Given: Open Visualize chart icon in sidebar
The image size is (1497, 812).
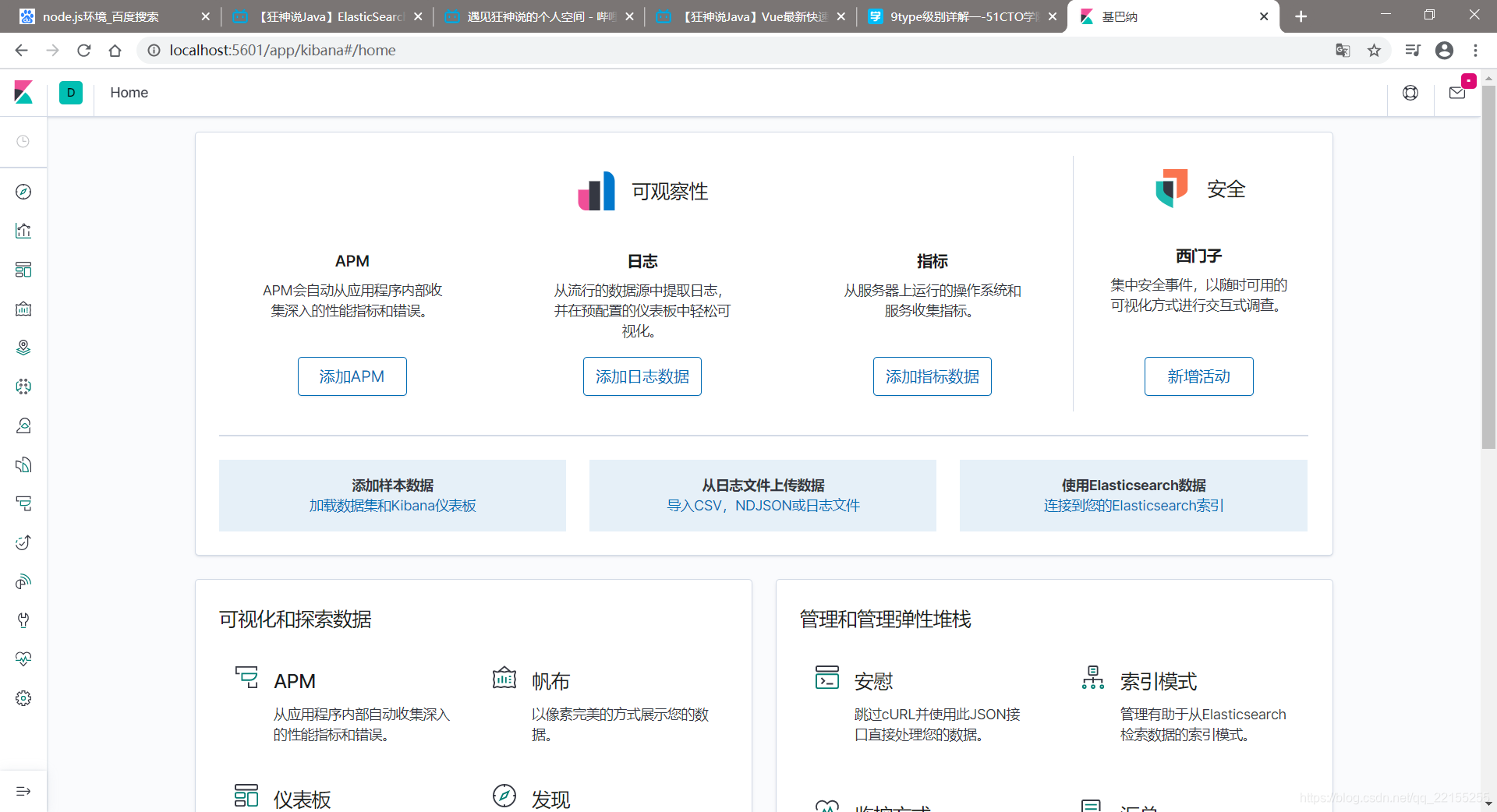Looking at the screenshot, I should point(23,231).
